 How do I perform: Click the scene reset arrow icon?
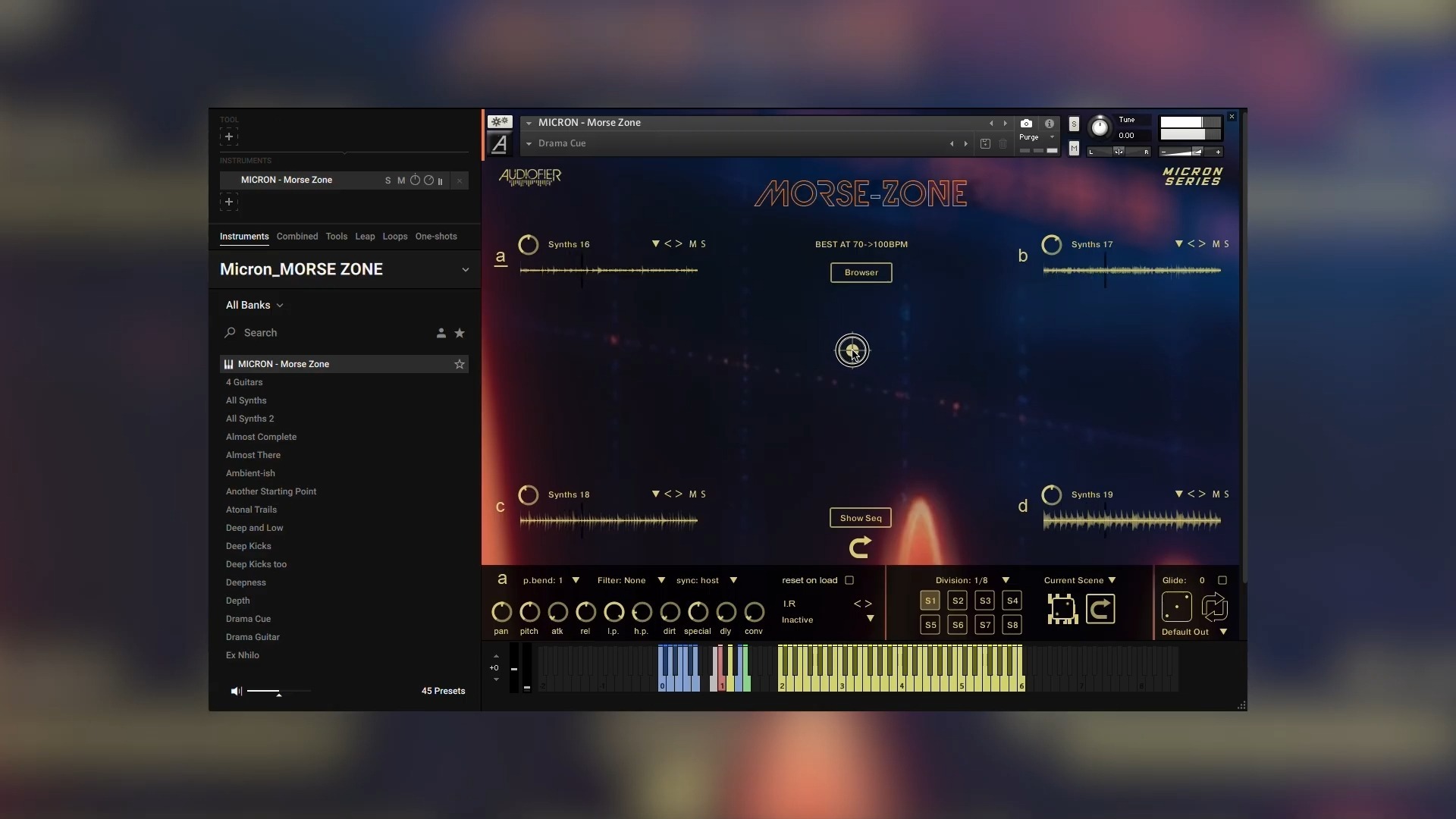point(1100,609)
